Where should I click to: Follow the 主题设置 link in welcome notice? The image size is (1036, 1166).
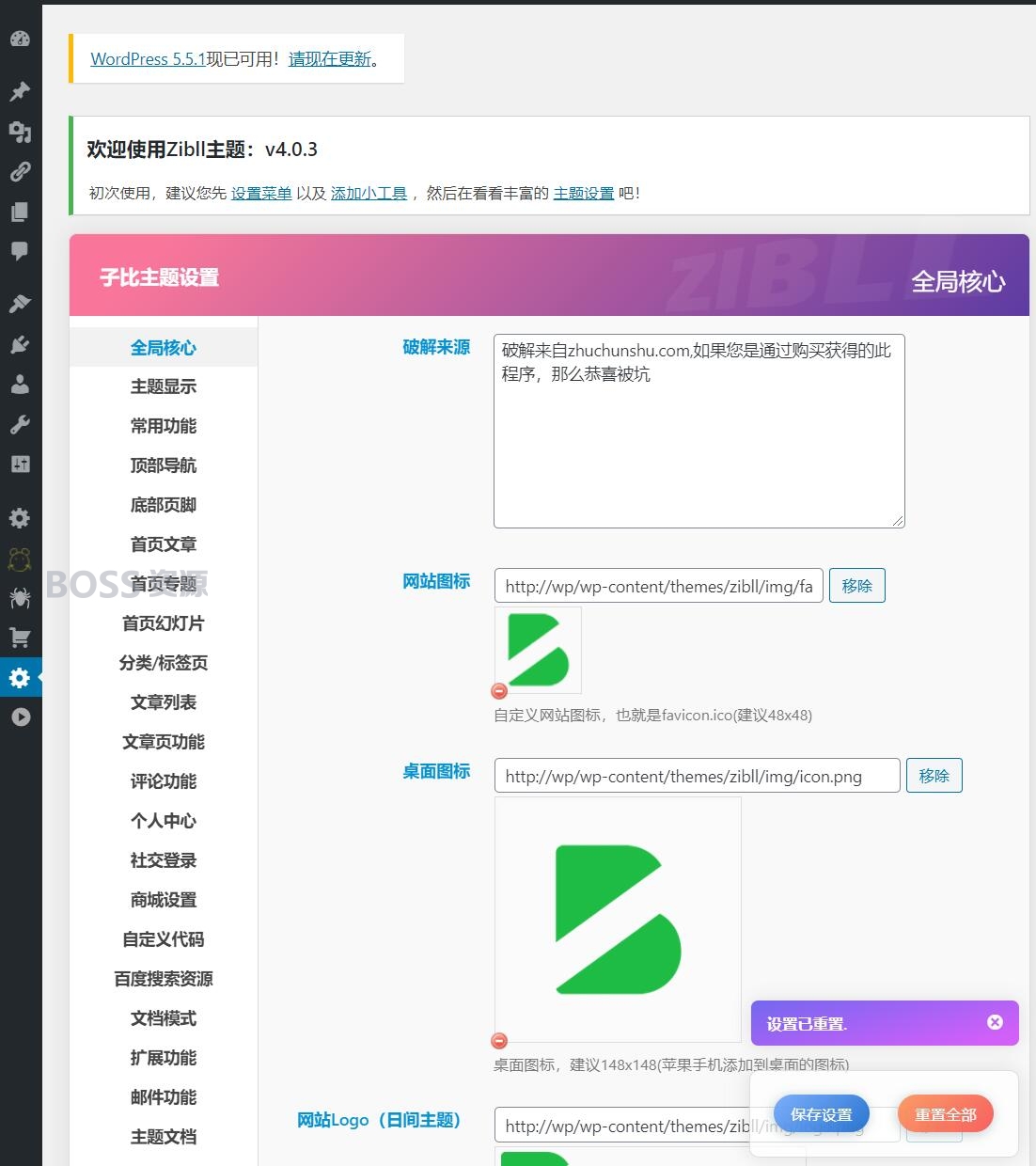584,193
